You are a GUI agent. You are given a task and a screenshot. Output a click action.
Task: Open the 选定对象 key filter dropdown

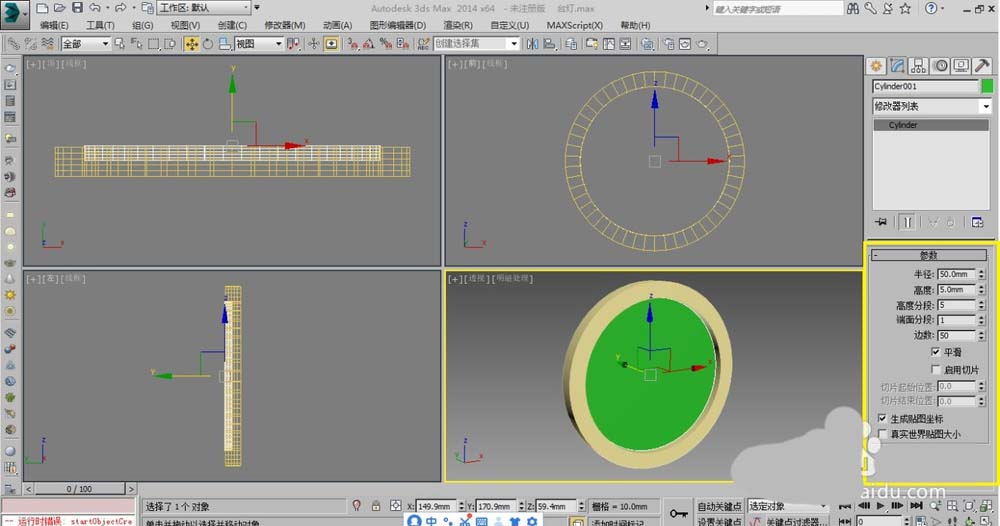788,506
